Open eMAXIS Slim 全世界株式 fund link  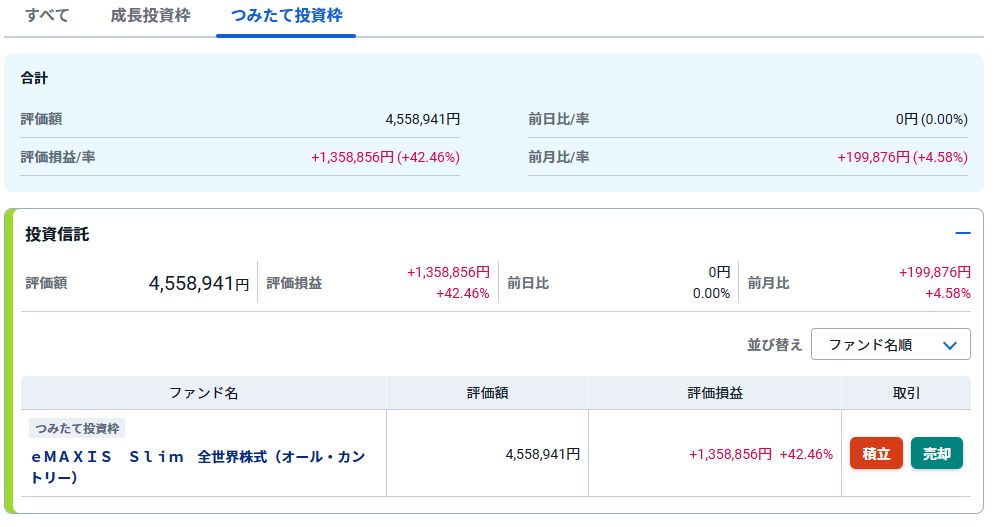tap(198, 466)
